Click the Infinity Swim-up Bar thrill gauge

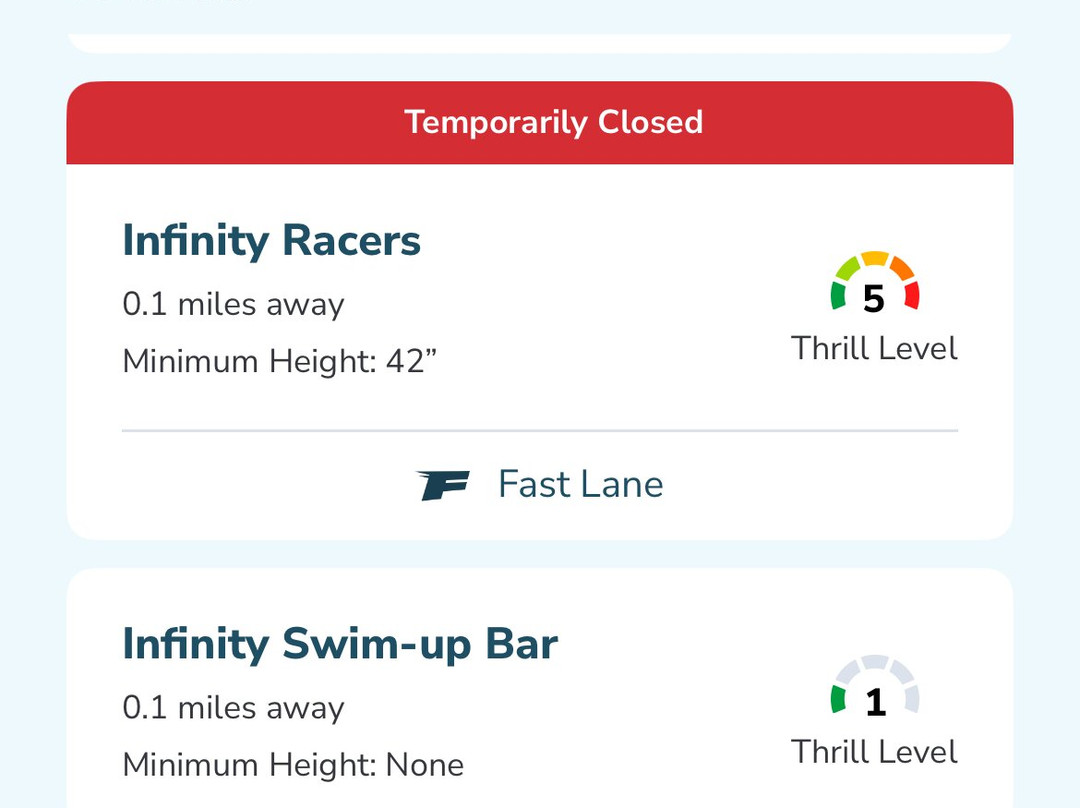click(874, 686)
